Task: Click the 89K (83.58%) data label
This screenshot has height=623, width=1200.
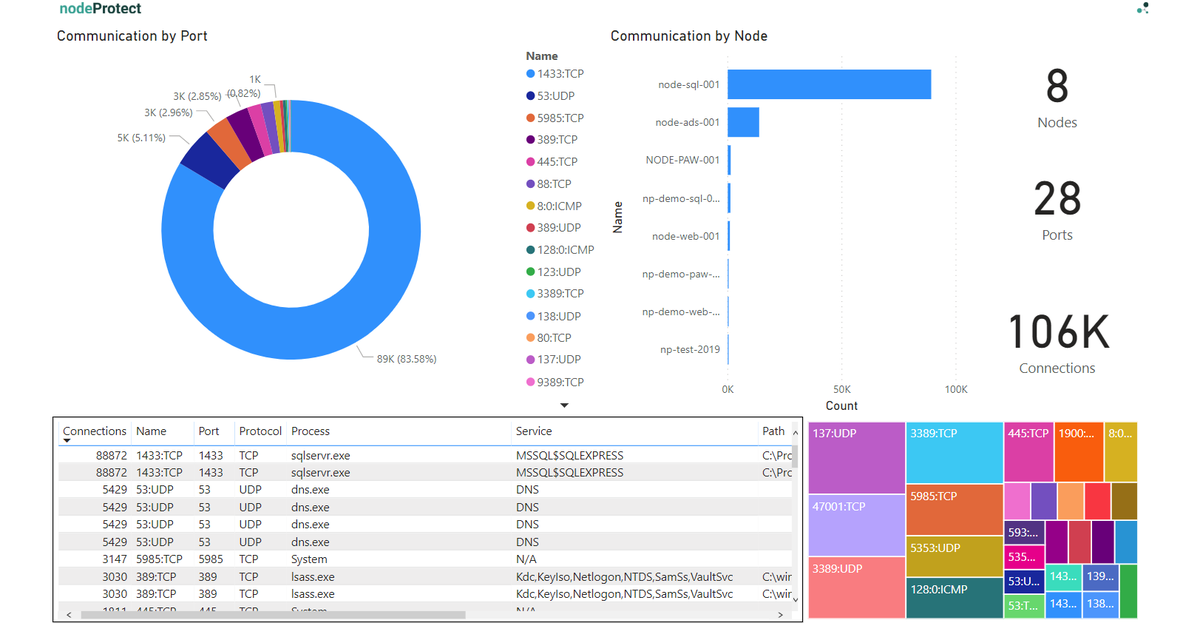Action: click(406, 358)
